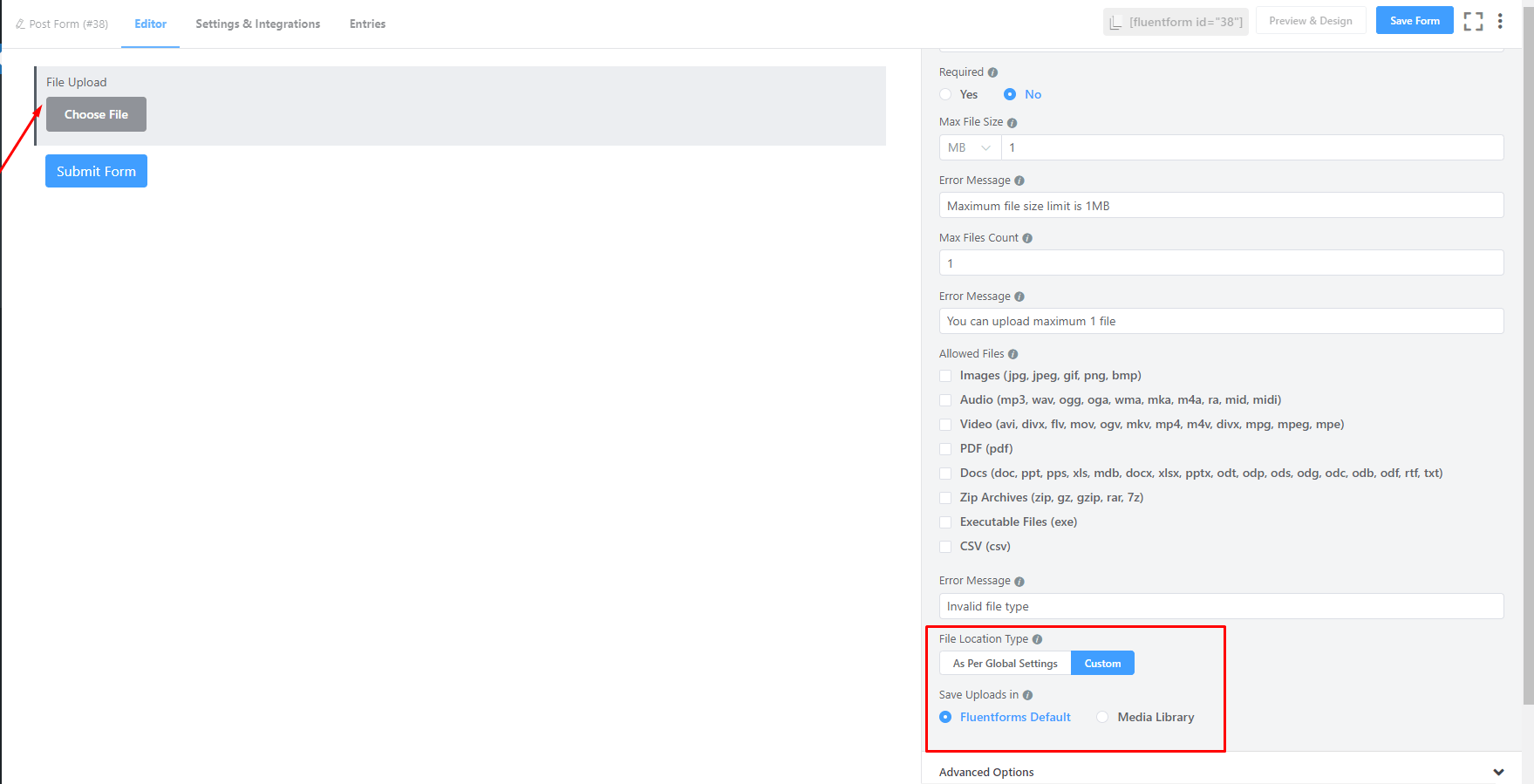Click the info icon beside Max File Size
The height and width of the screenshot is (784, 1534).
(x=1012, y=123)
